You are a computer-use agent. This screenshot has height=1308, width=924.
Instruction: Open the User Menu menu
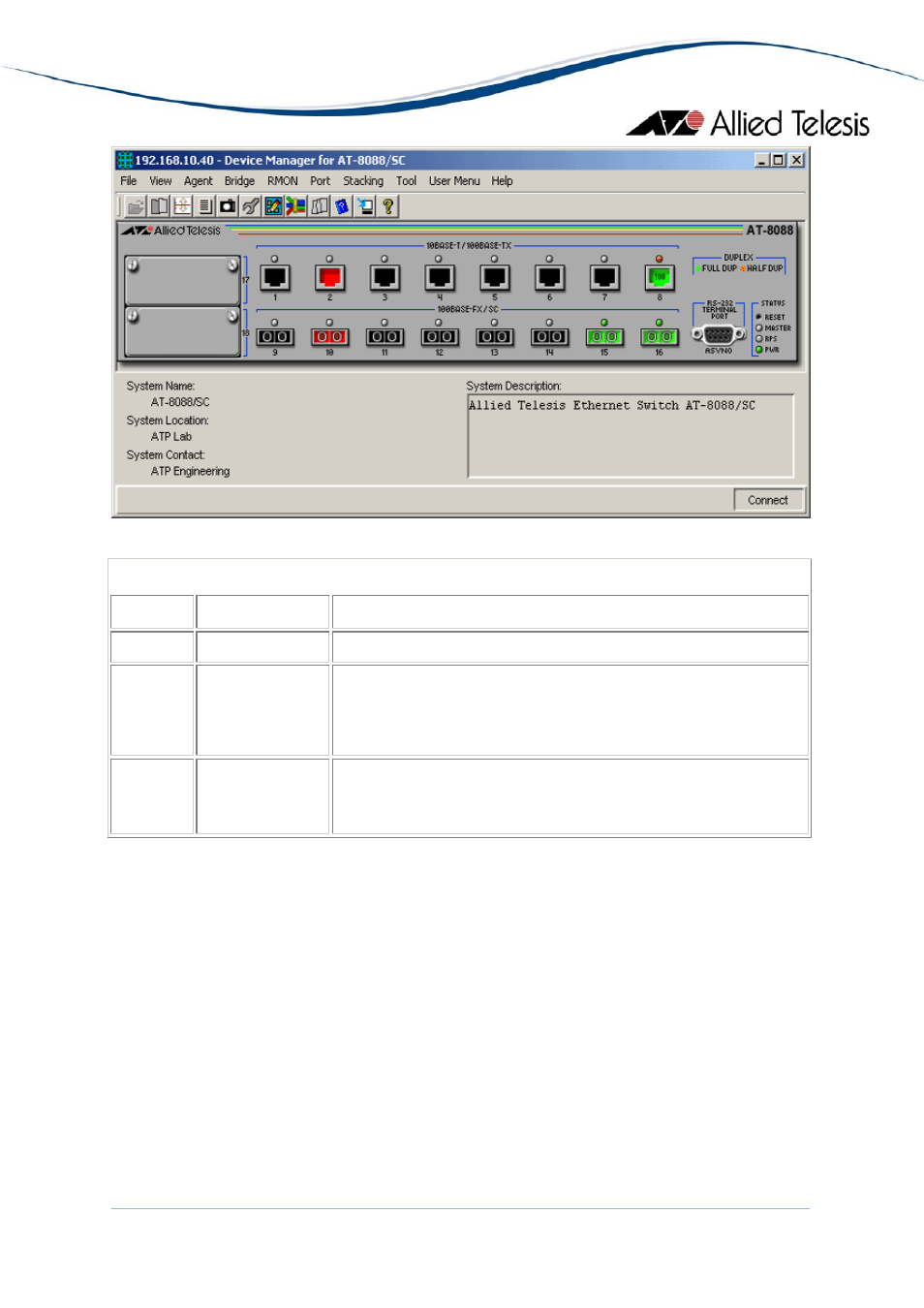click(x=454, y=181)
